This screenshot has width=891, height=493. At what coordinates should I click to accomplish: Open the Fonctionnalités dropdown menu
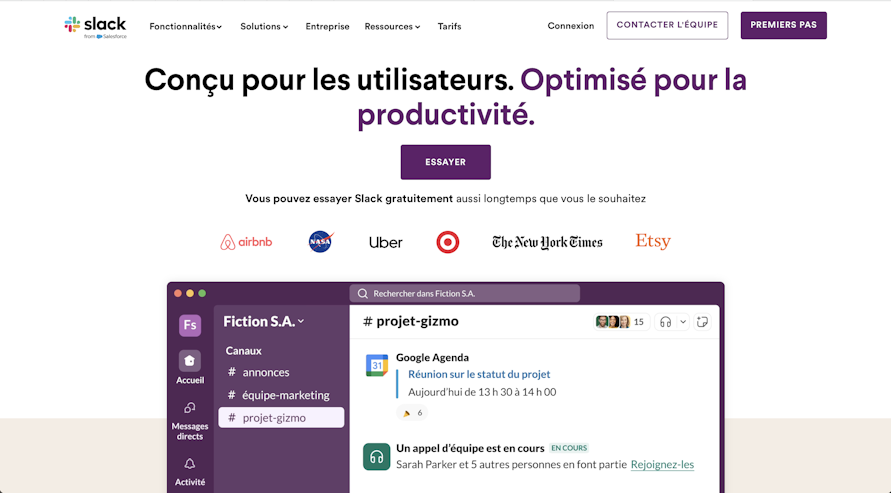[x=186, y=26]
